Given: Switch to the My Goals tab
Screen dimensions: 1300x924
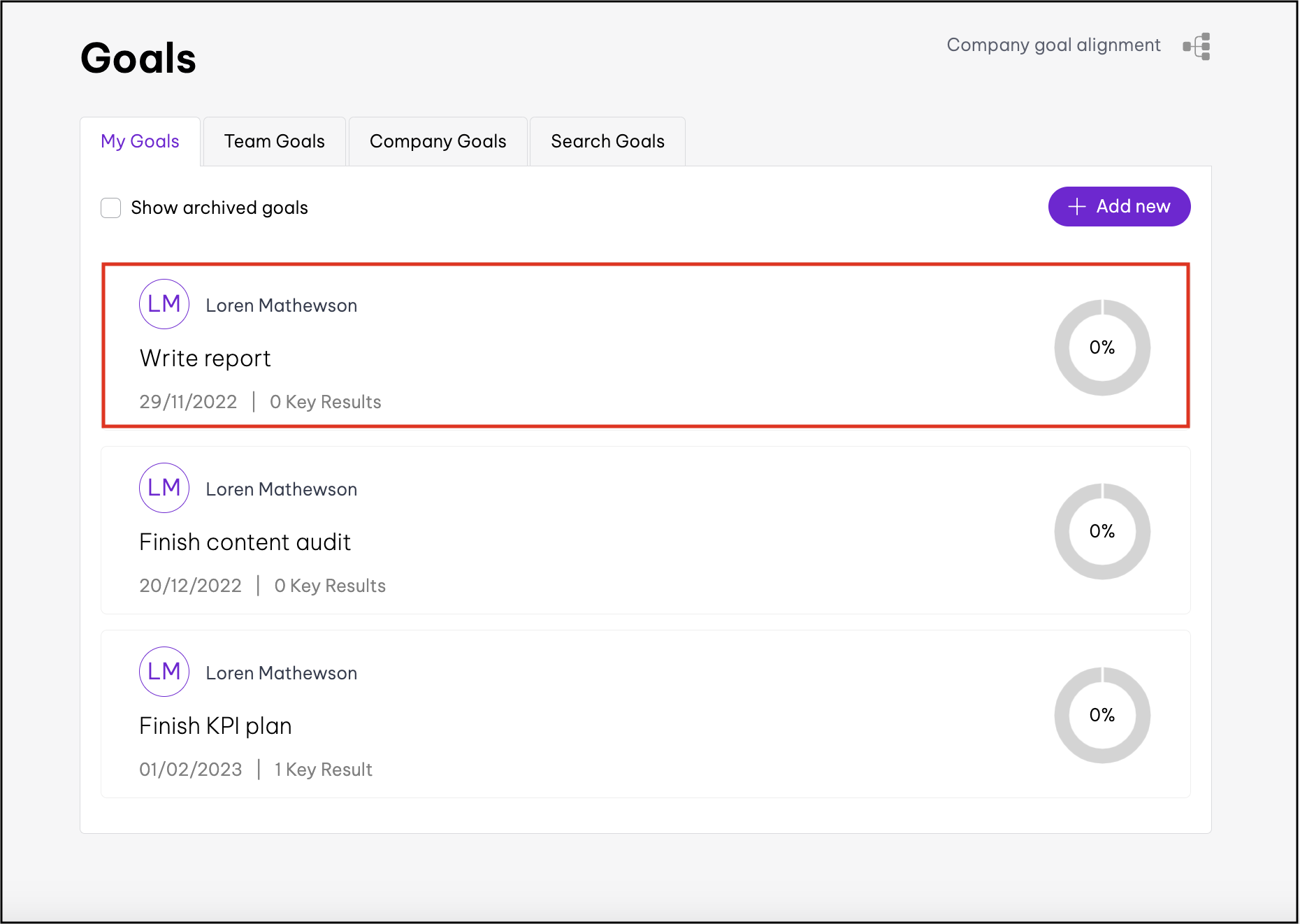Looking at the screenshot, I should coord(140,141).
